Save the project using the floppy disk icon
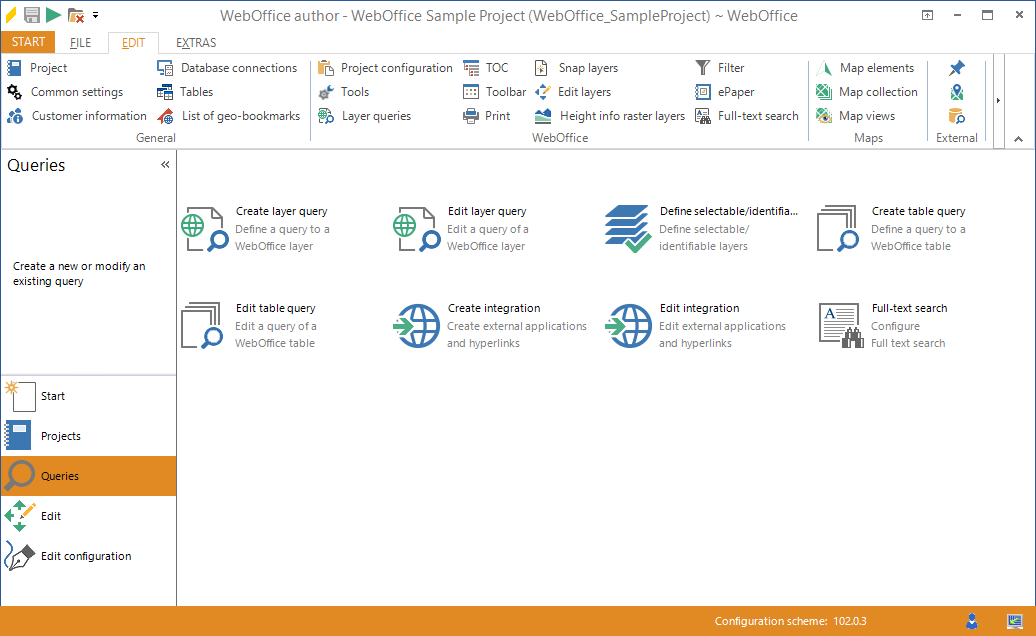 (30, 15)
